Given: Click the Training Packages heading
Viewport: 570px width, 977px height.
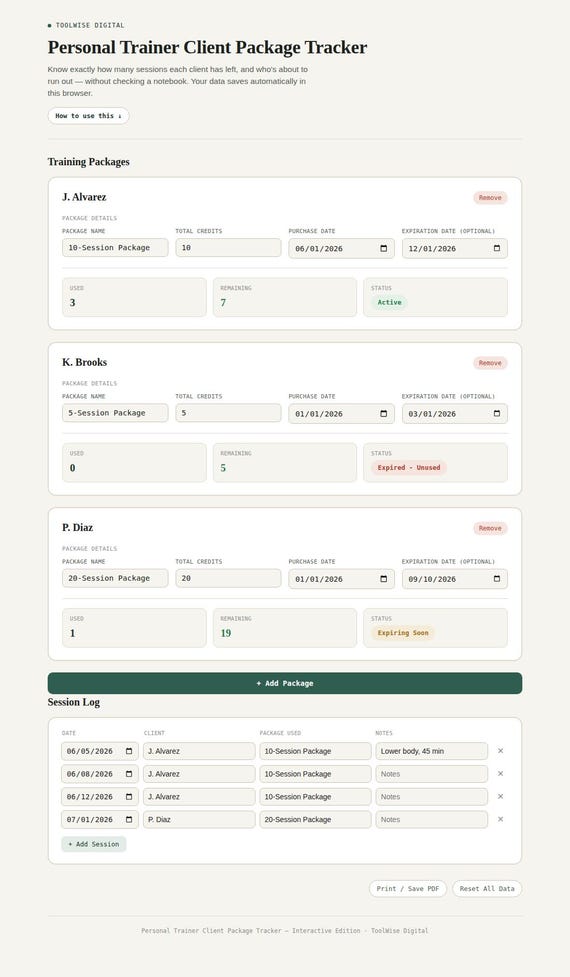Looking at the screenshot, I should coord(88,162).
